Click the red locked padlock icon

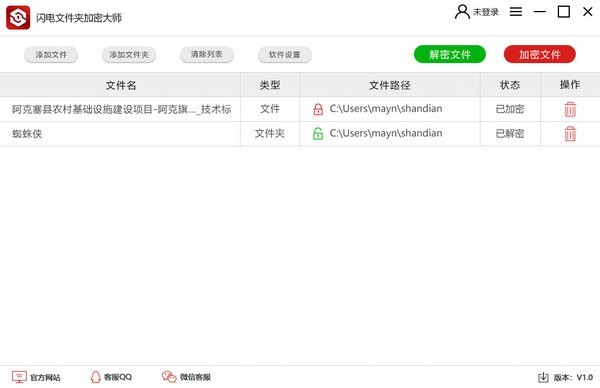coord(318,109)
